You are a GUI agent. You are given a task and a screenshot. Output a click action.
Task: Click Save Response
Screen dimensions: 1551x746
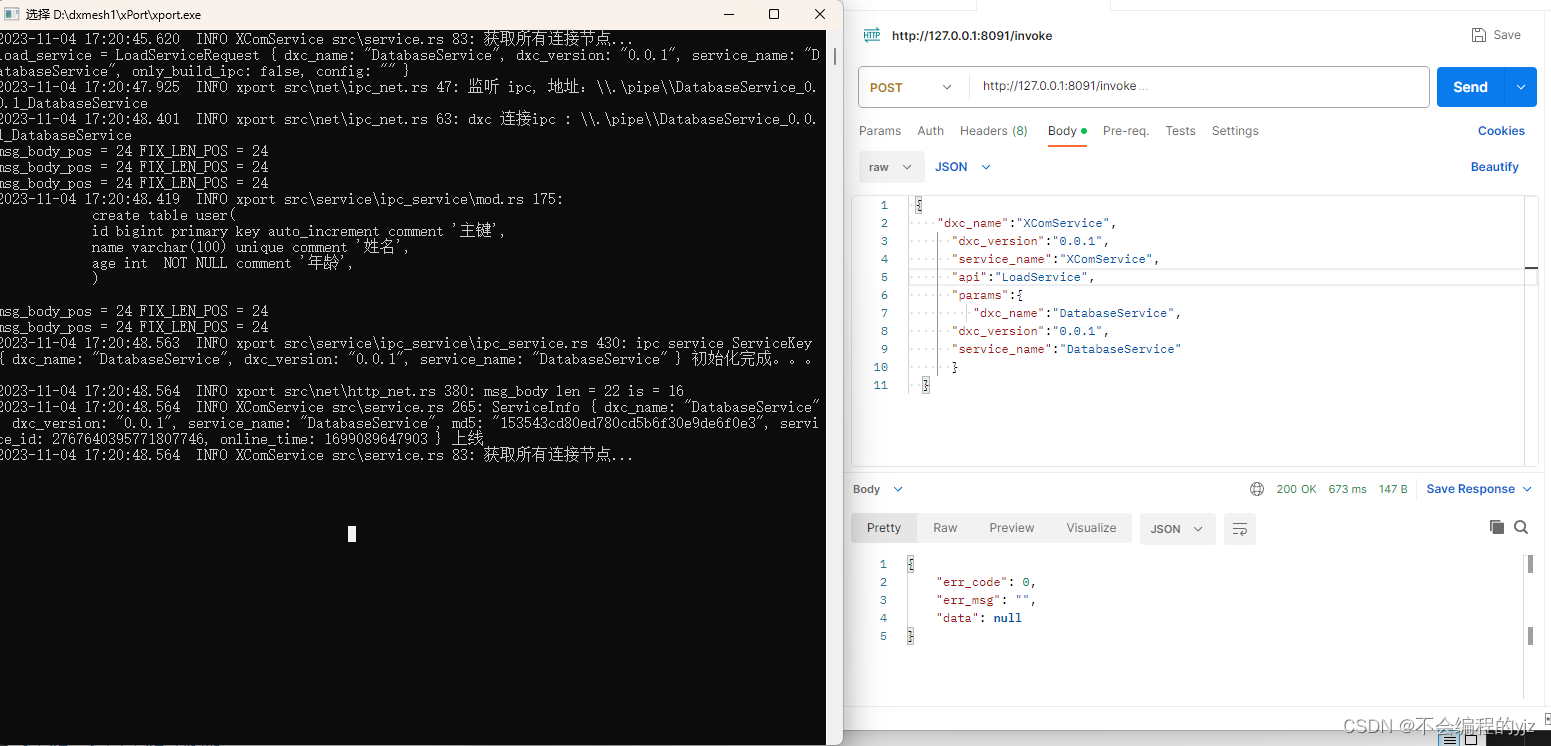(1470, 489)
